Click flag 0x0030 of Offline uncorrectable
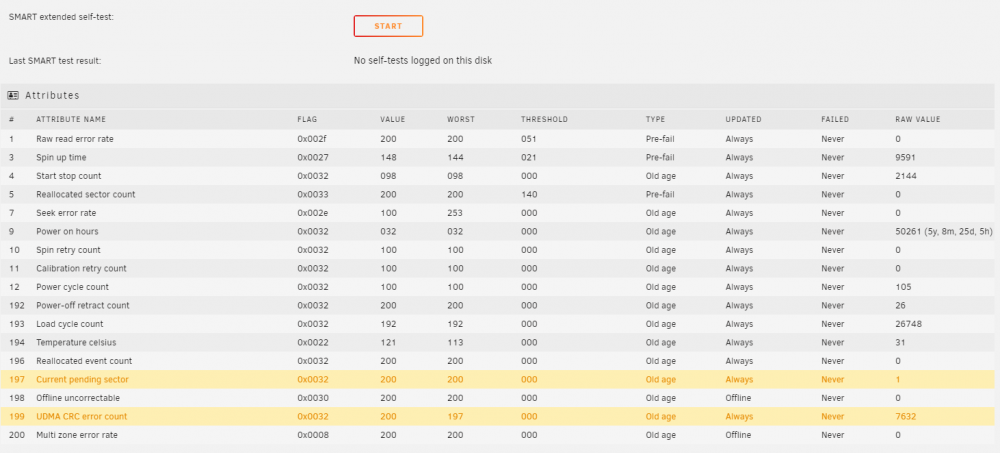 point(312,397)
